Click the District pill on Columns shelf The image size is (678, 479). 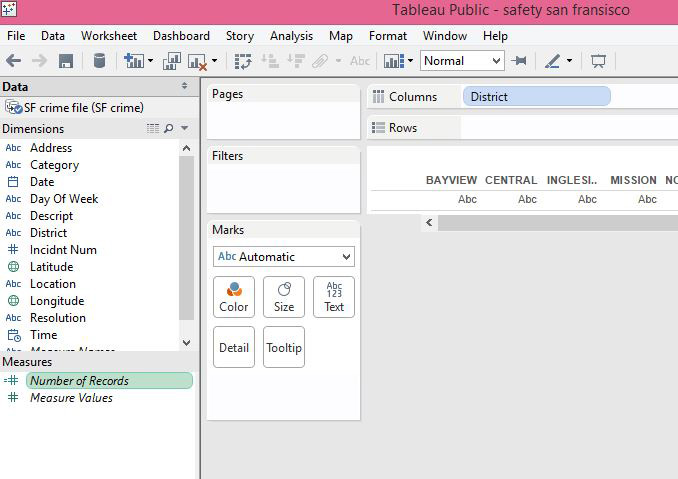[x=537, y=96]
